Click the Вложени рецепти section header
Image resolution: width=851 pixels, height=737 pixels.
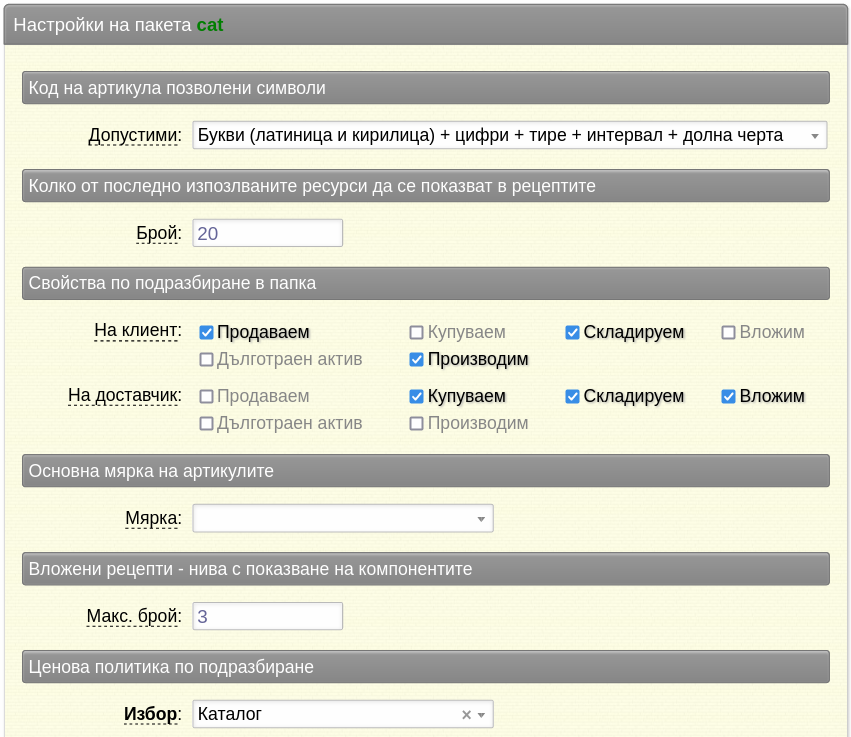pyautogui.click(x=426, y=569)
